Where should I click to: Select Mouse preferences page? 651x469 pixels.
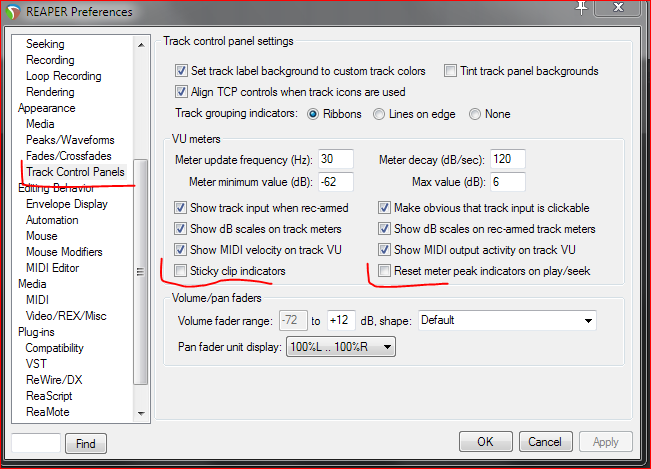(42, 236)
